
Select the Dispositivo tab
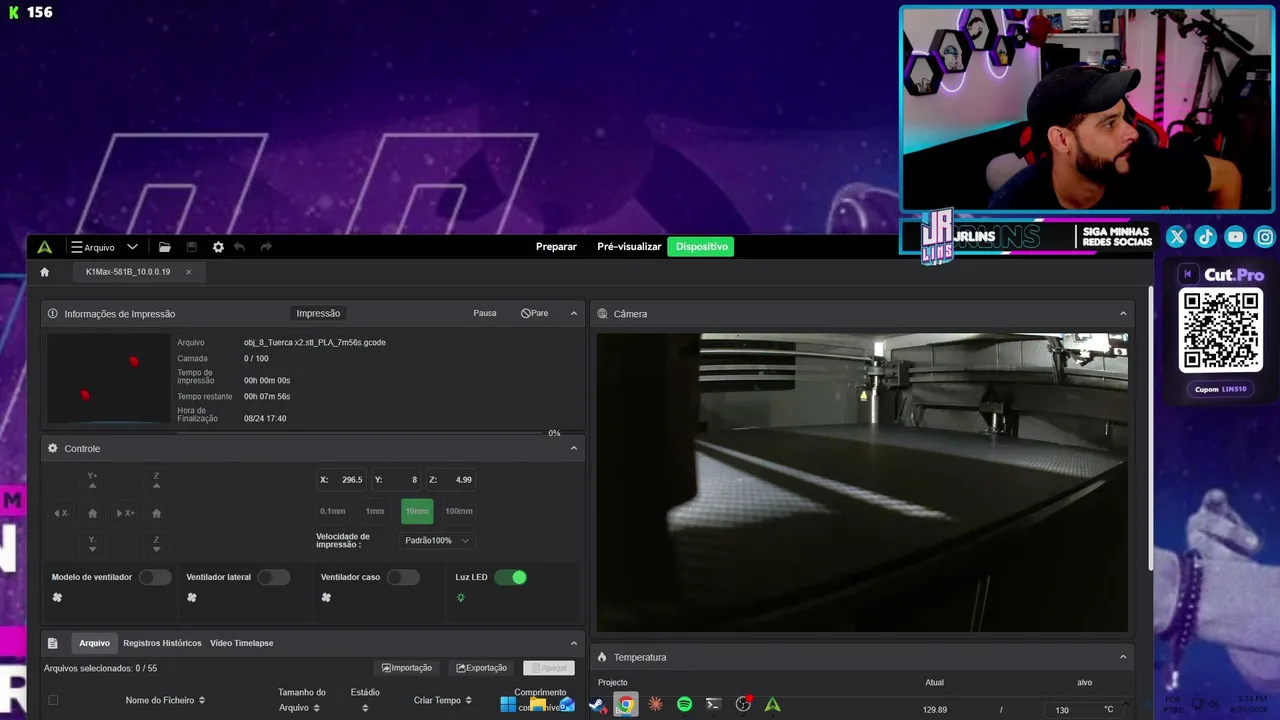coord(701,247)
